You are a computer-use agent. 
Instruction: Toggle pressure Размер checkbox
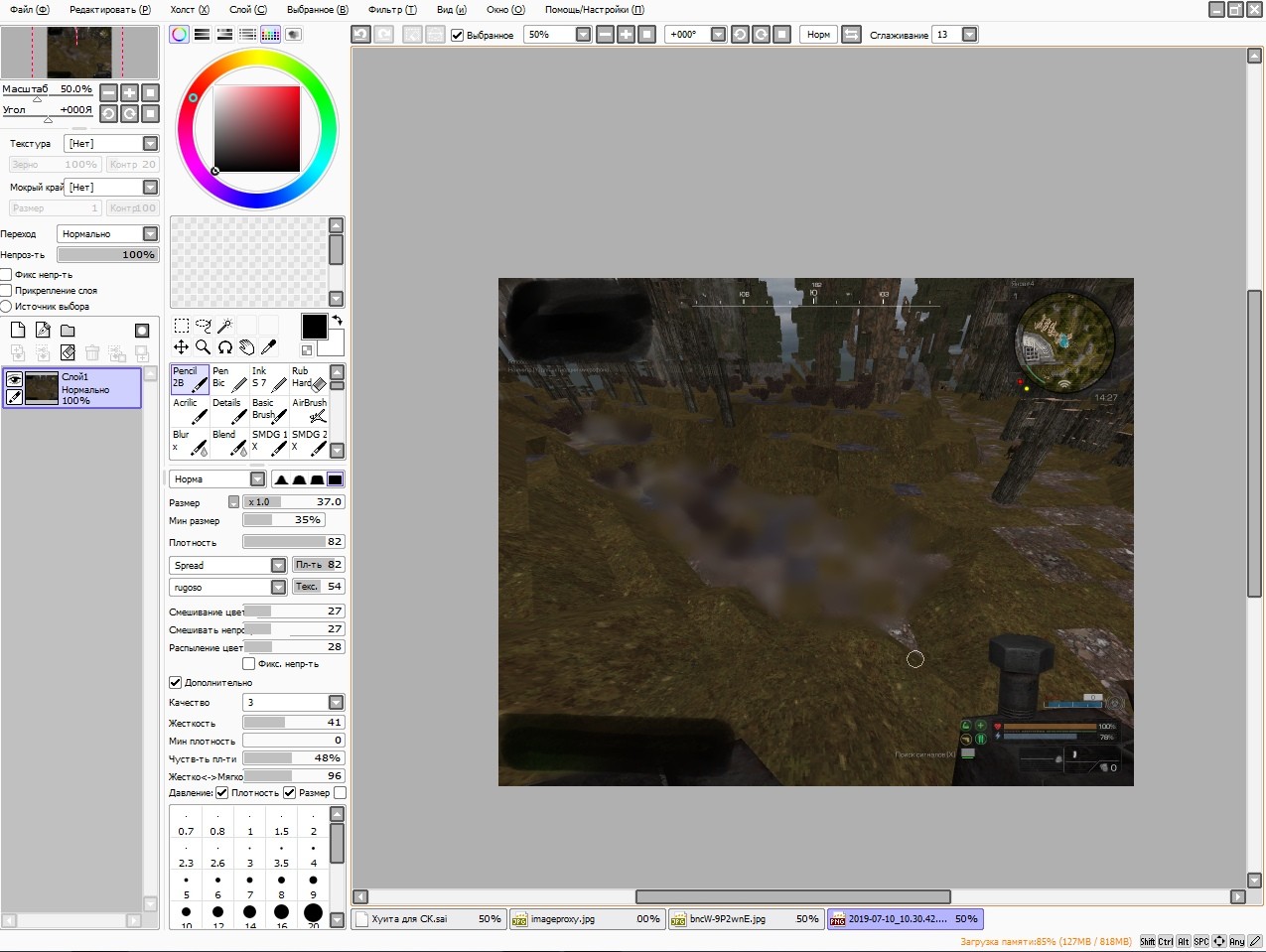290,793
